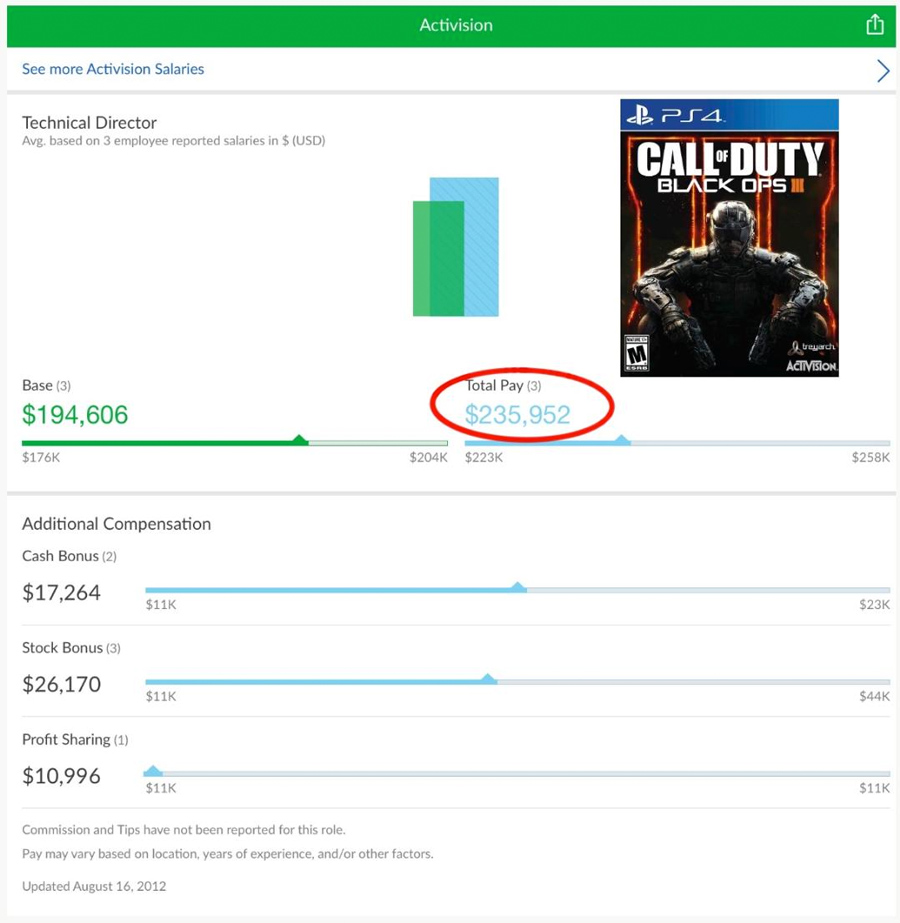Open See more Activision Salaries link
Image resolution: width=900 pixels, height=923 pixels.
click(113, 69)
